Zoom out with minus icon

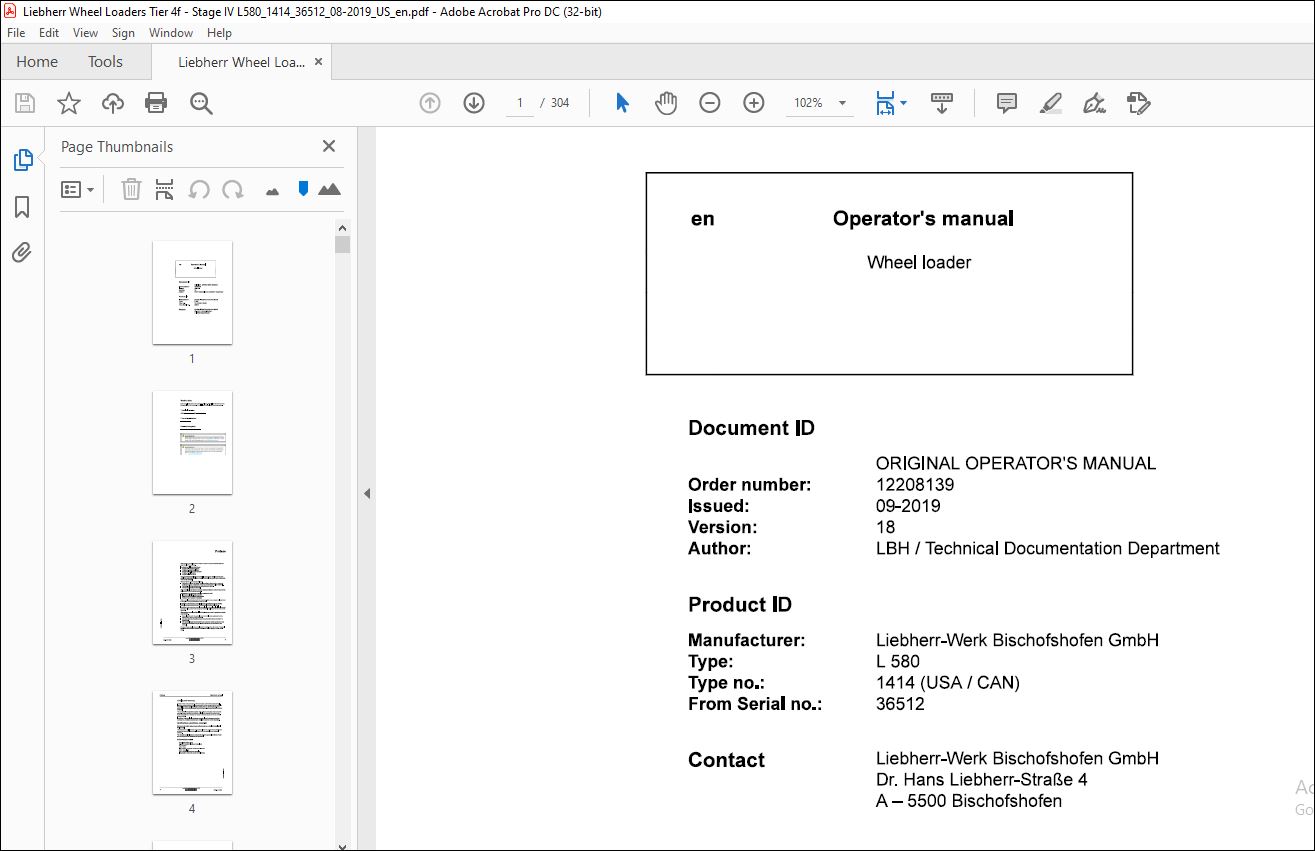[710, 103]
